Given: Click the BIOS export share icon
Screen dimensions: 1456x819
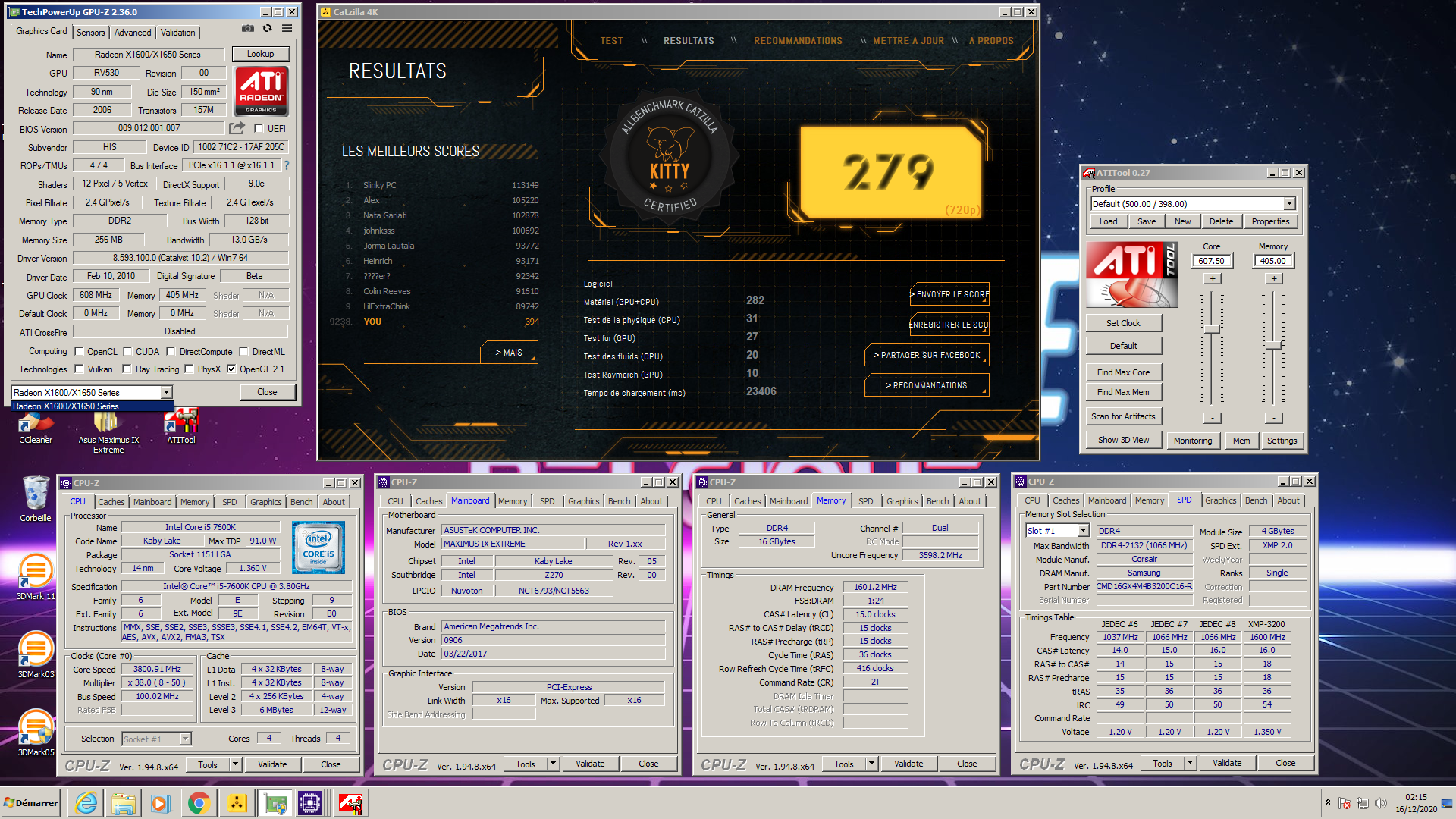Looking at the screenshot, I should 237,128.
